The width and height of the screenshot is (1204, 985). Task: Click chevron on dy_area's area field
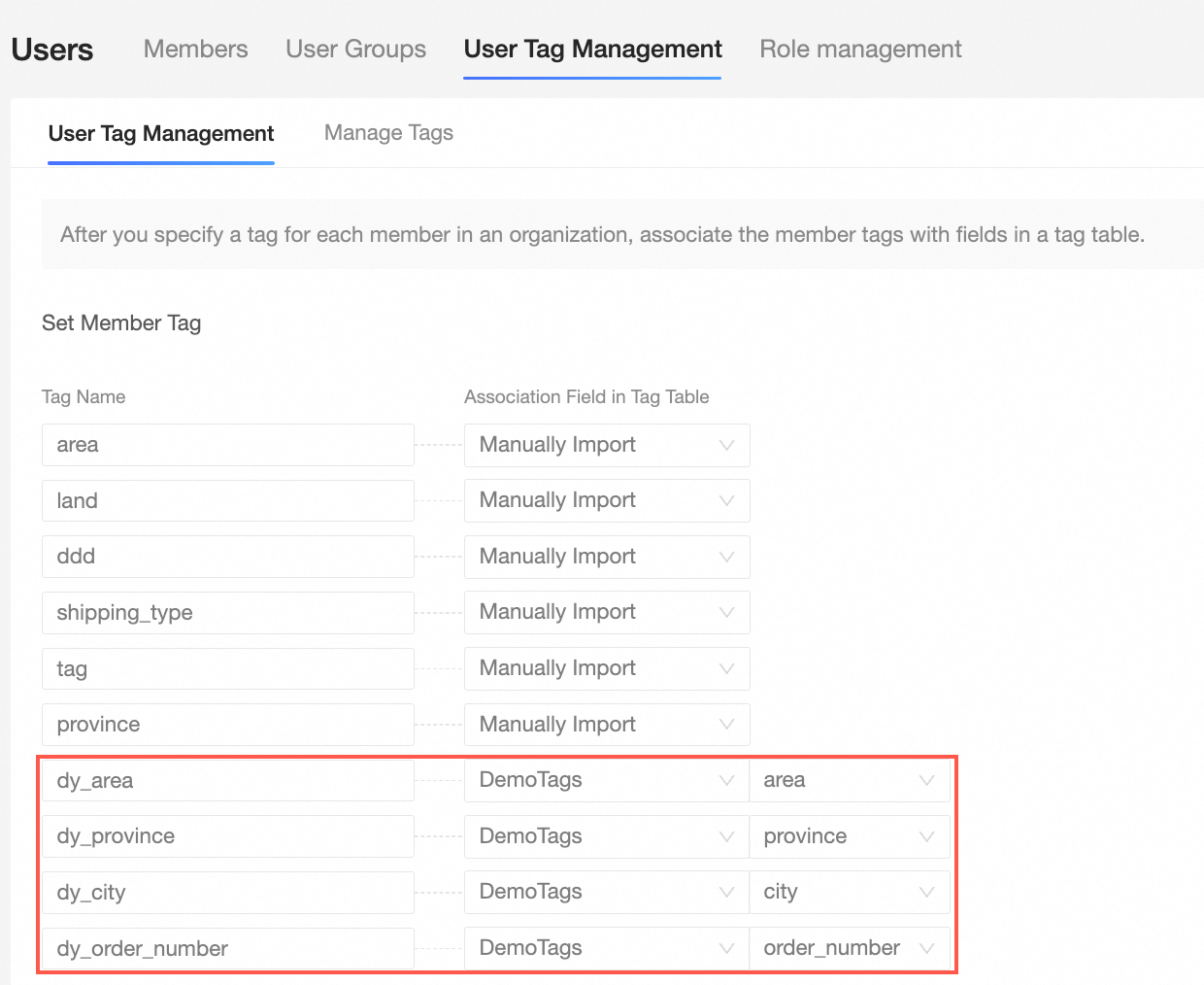click(926, 781)
